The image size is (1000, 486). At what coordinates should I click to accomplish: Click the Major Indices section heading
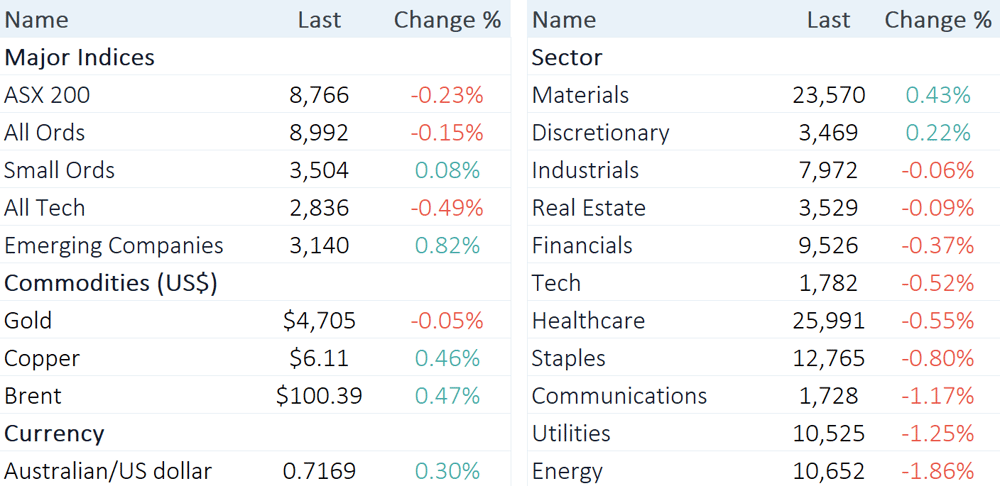80,58
